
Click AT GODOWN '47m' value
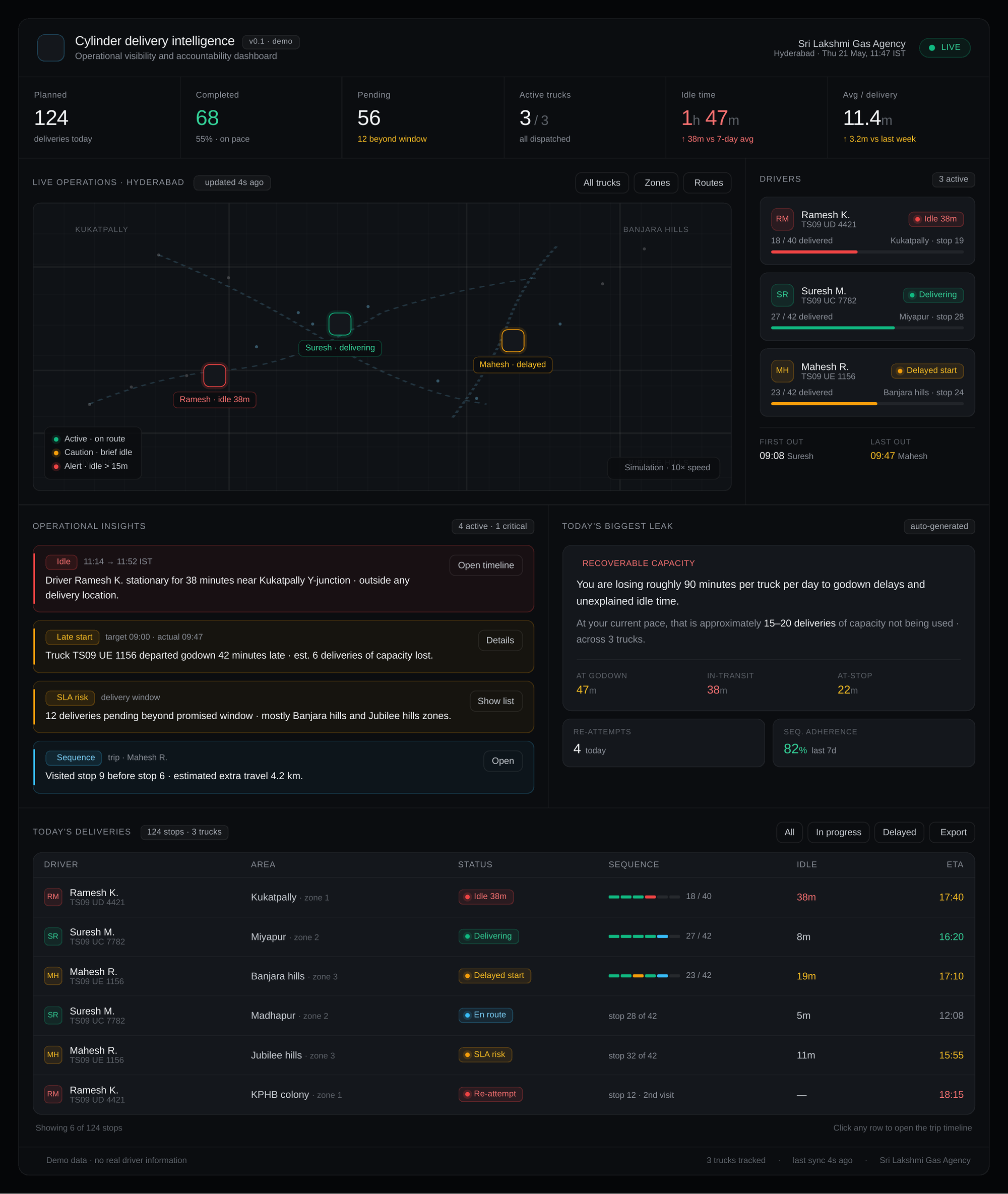click(586, 690)
